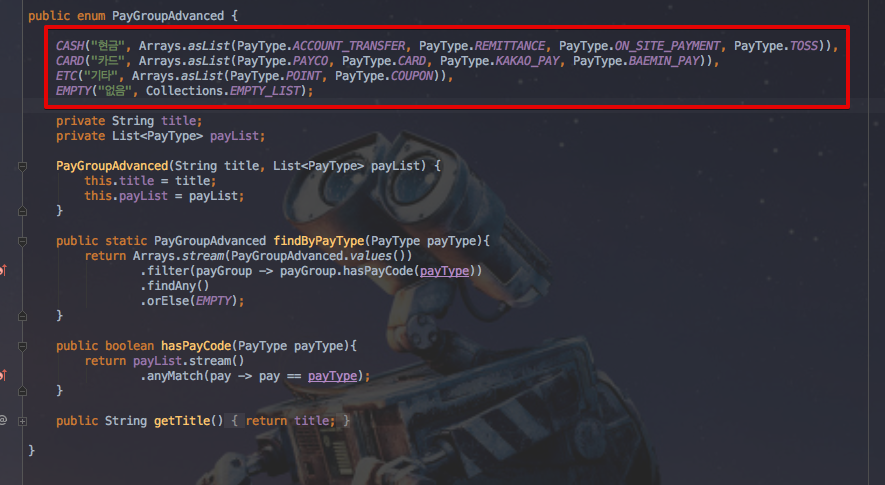Click stream in Arrays.stream call
The height and width of the screenshot is (485, 885).
coord(203,256)
